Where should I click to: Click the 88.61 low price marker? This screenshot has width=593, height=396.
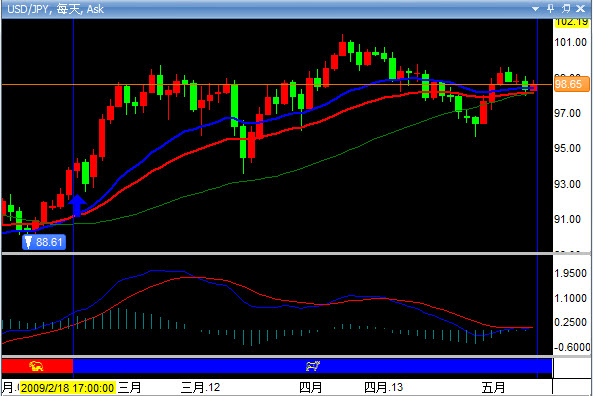click(44, 242)
